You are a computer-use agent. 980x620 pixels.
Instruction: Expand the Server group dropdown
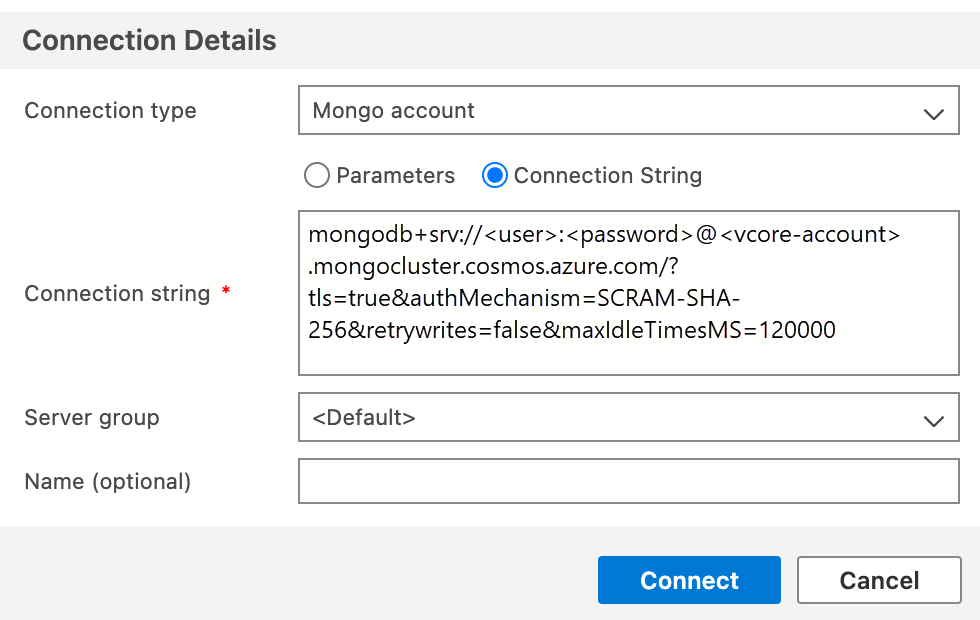[x=628, y=417]
